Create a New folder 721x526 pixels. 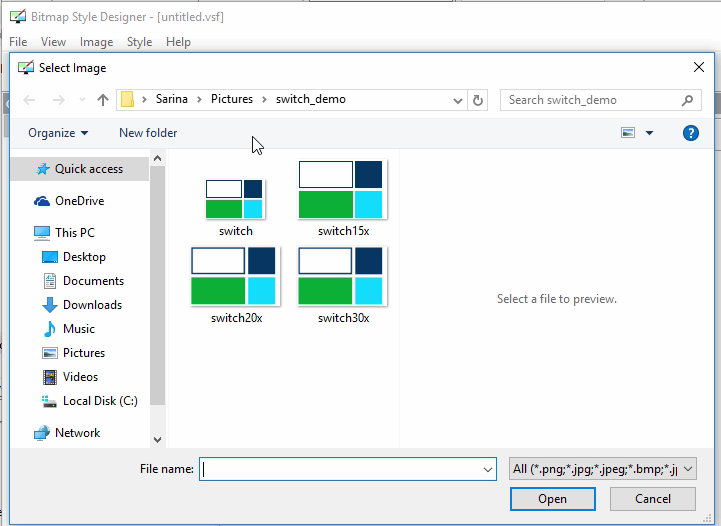pos(148,133)
